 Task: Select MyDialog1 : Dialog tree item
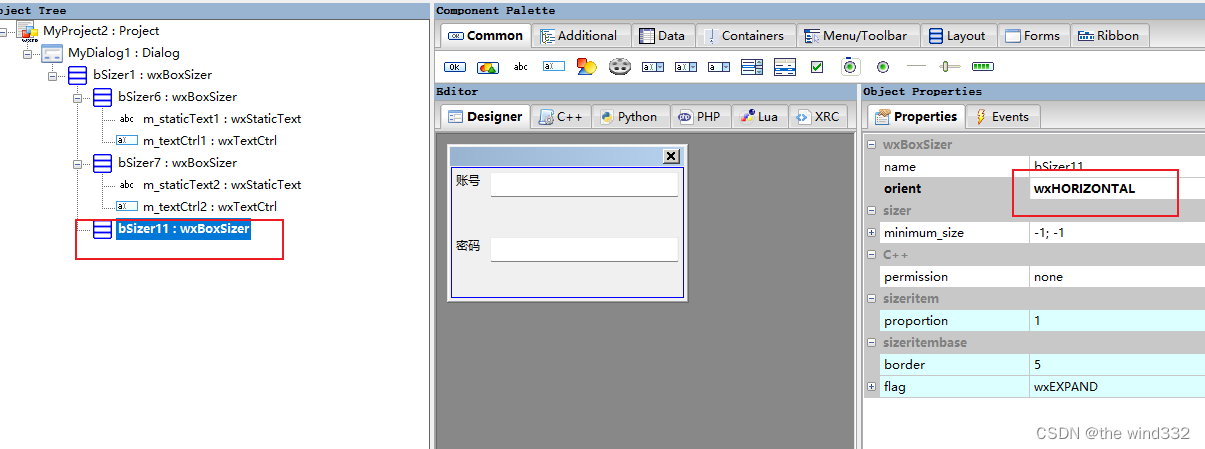124,53
